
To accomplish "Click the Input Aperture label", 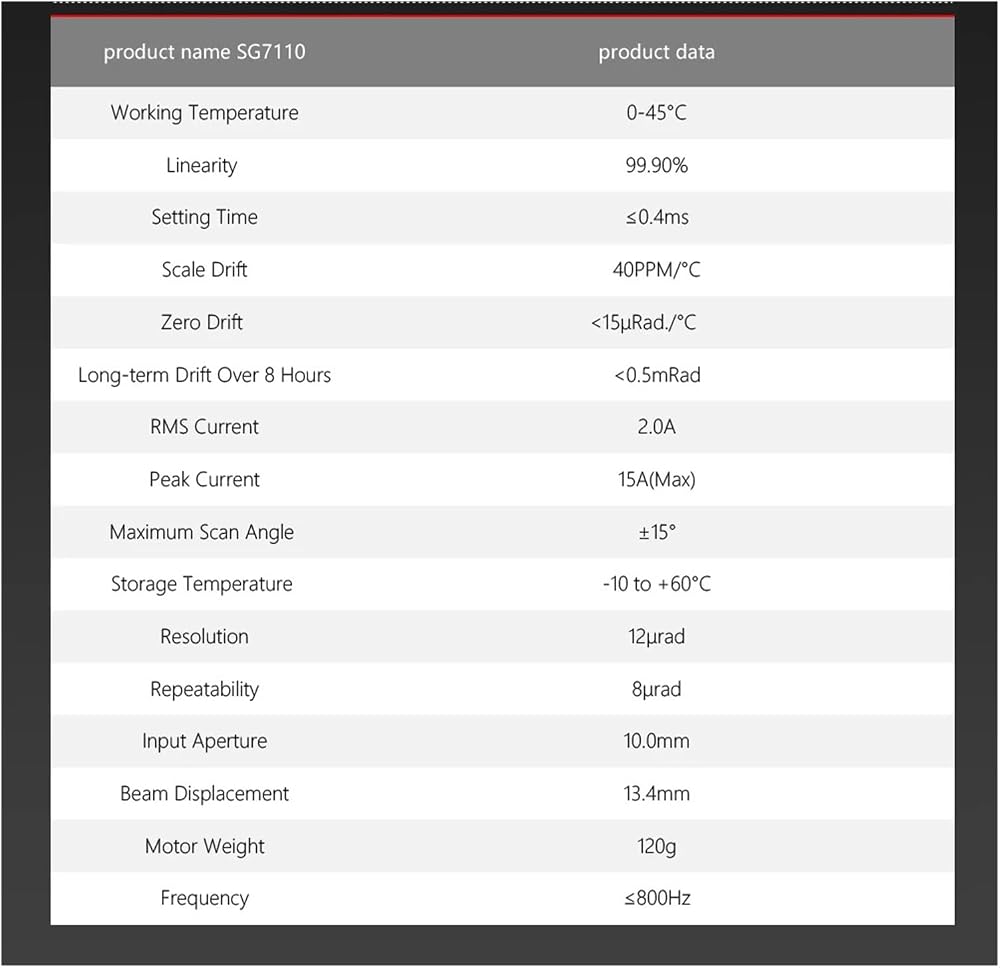I will (x=205, y=742).
